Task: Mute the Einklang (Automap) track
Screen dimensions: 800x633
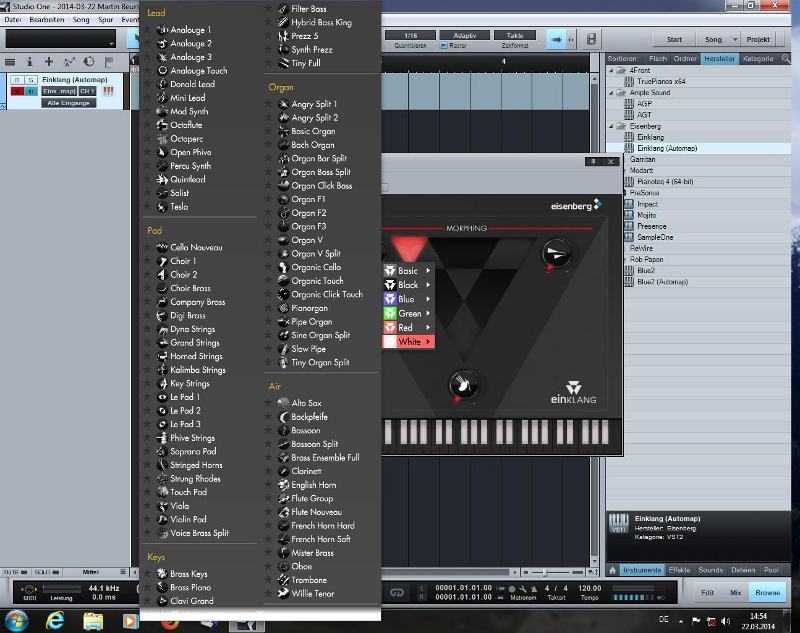Action: pos(17,80)
